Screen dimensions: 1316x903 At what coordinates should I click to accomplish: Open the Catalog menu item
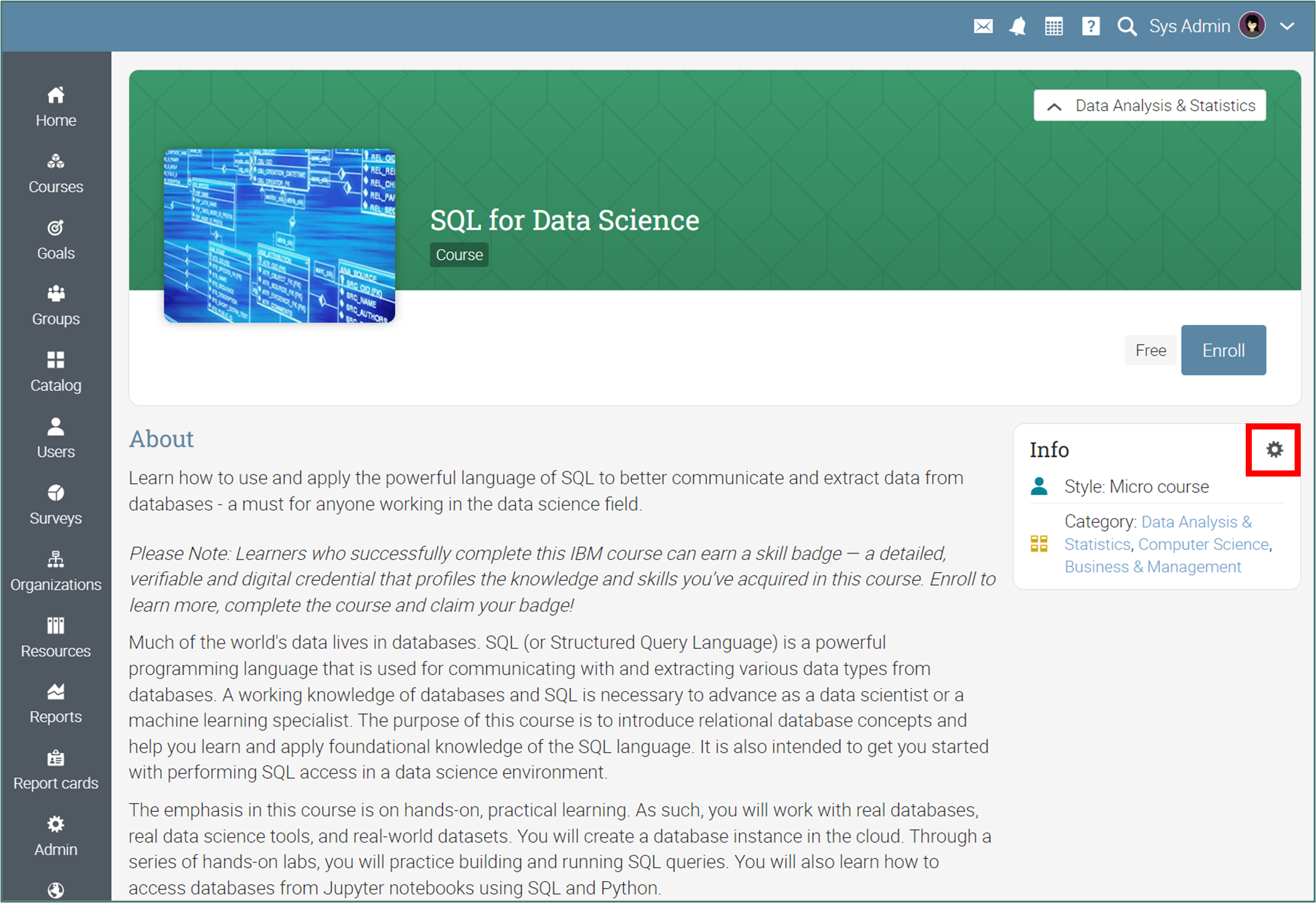[56, 372]
